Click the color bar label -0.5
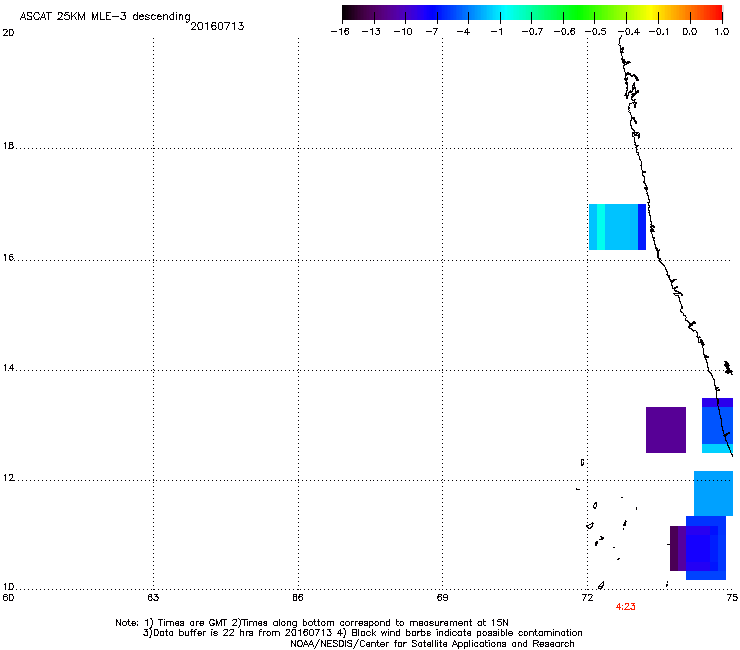The height and width of the screenshot is (650, 740). coord(596,32)
